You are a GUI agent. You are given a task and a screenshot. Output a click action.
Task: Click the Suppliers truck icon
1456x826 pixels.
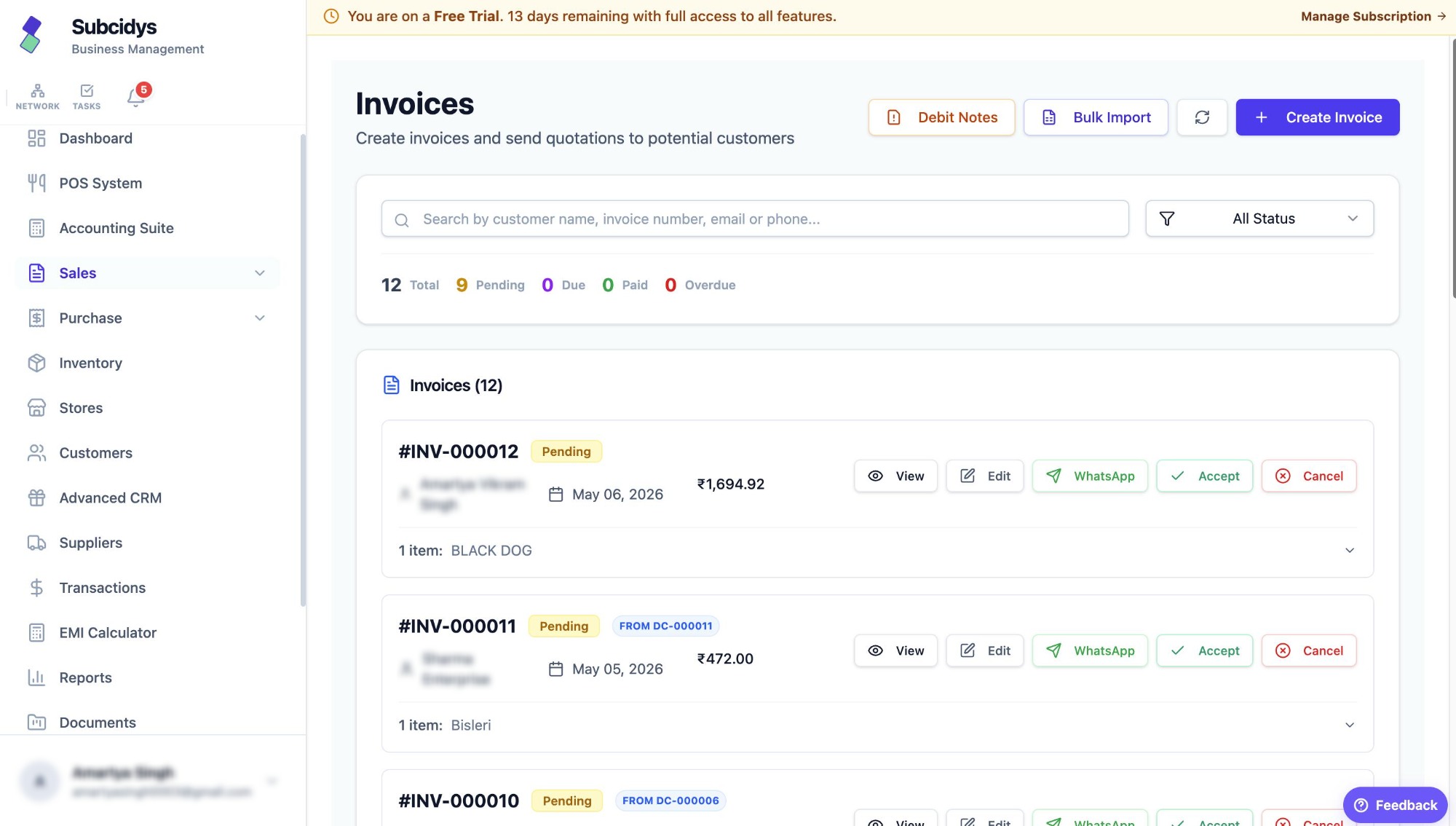[x=36, y=543]
